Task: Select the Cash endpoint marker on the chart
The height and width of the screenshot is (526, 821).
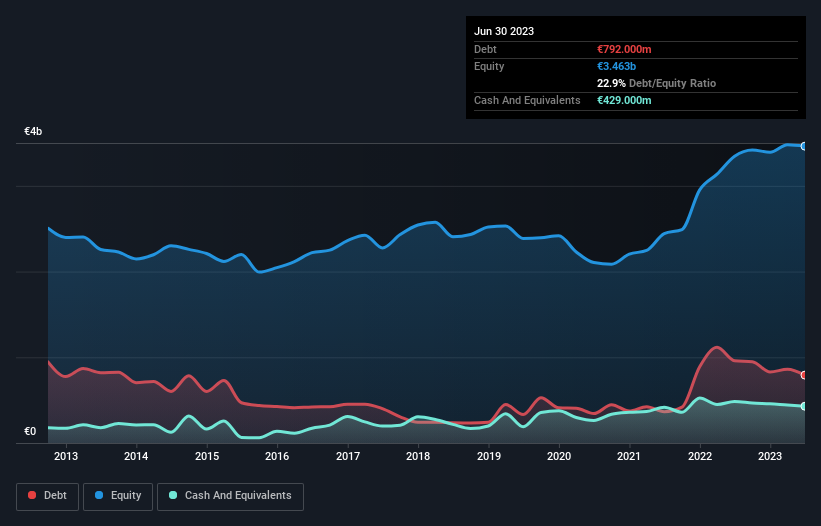Action: (804, 406)
